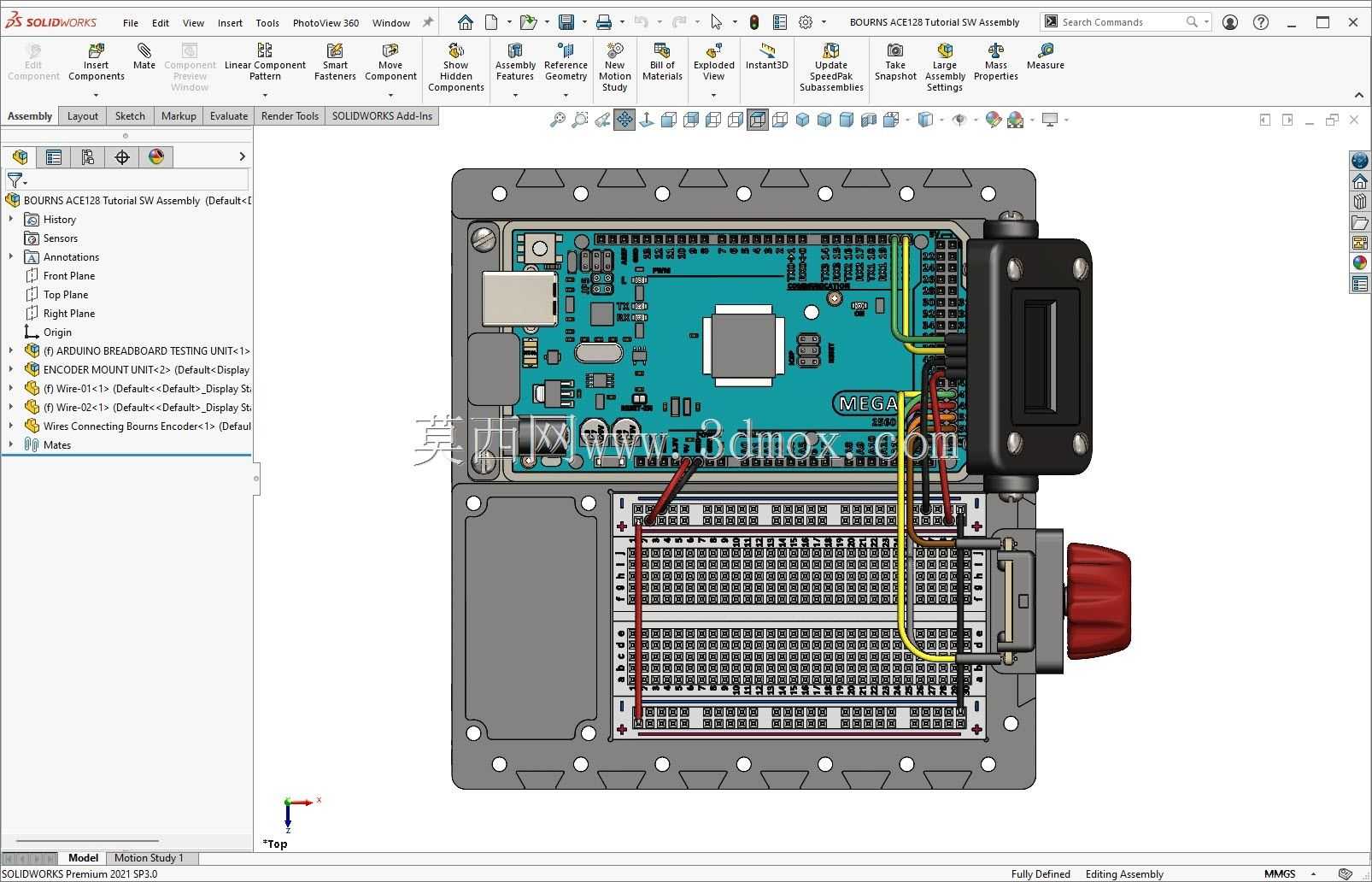Screen dimensions: 1372x882
Task: Click Update SpeedPak Subassemblies
Action: click(x=831, y=68)
